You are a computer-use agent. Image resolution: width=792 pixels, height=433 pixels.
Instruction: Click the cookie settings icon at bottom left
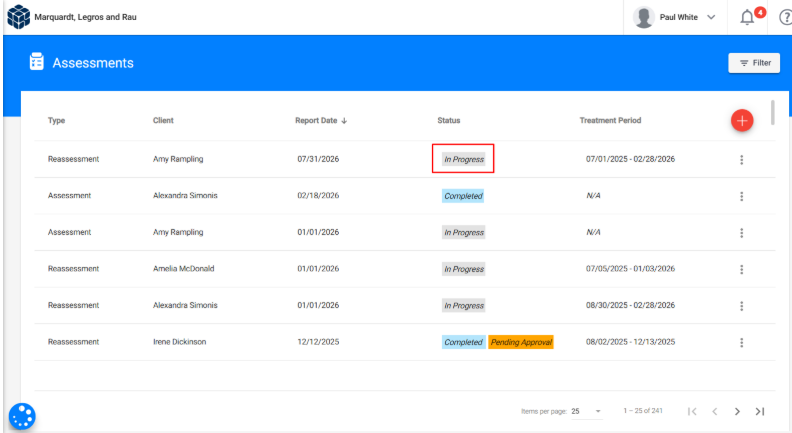tap(22, 416)
